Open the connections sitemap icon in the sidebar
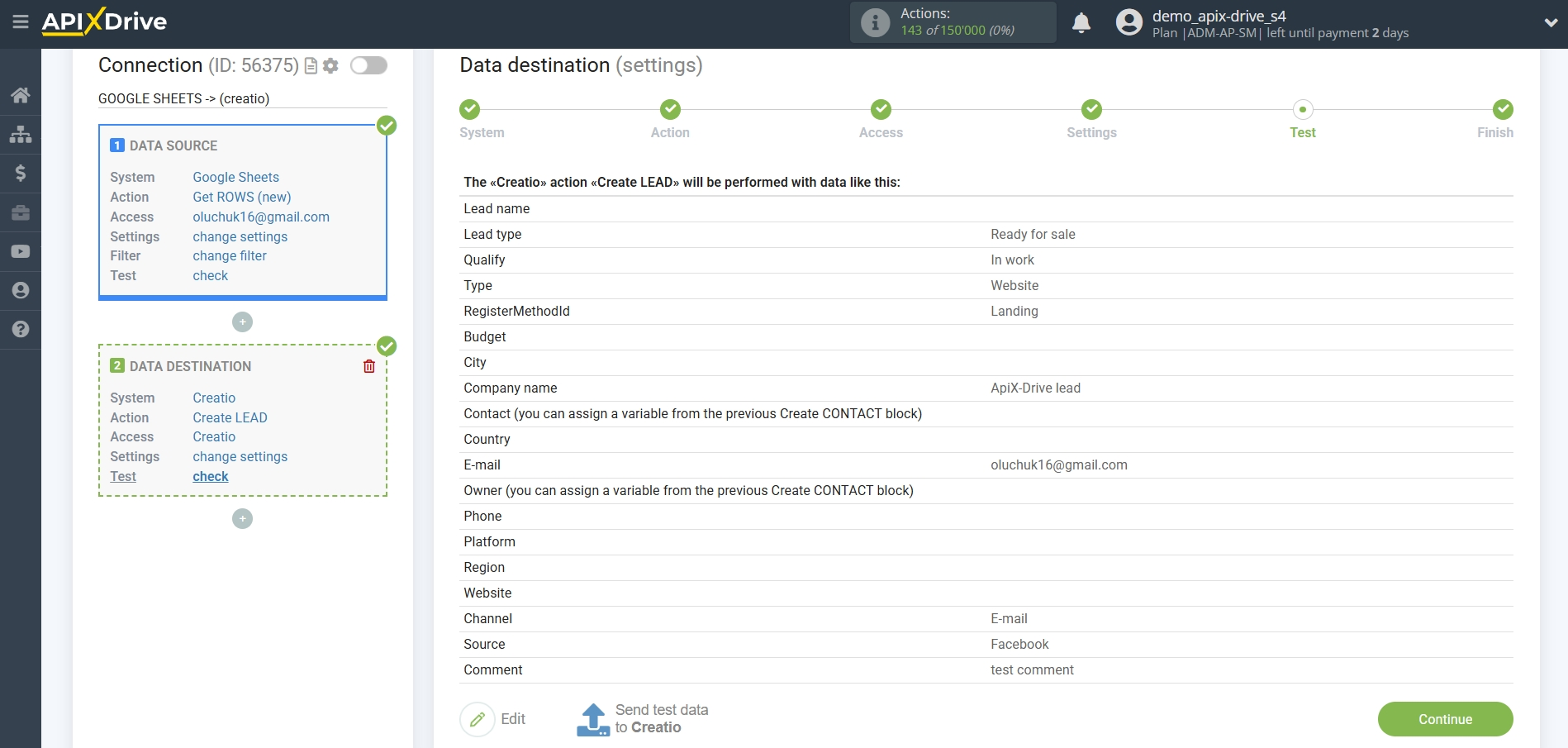This screenshot has width=1568, height=748. click(x=21, y=134)
